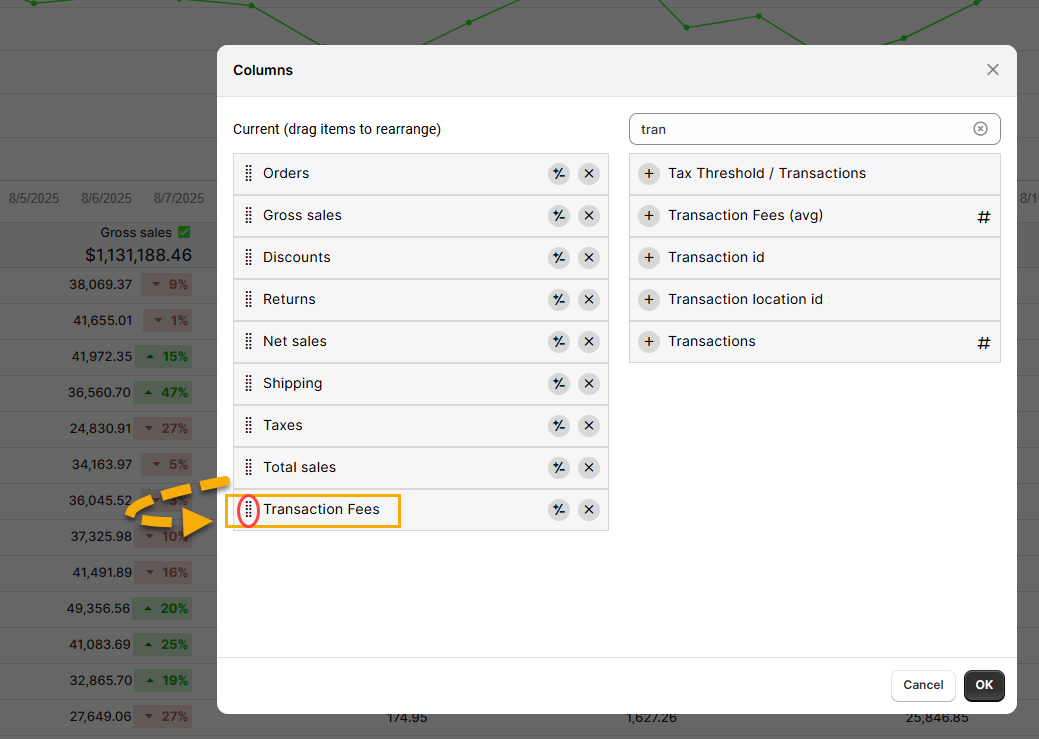This screenshot has height=739, width=1039.
Task: Toggle plus-minus comparison for Taxes
Action: 558,426
